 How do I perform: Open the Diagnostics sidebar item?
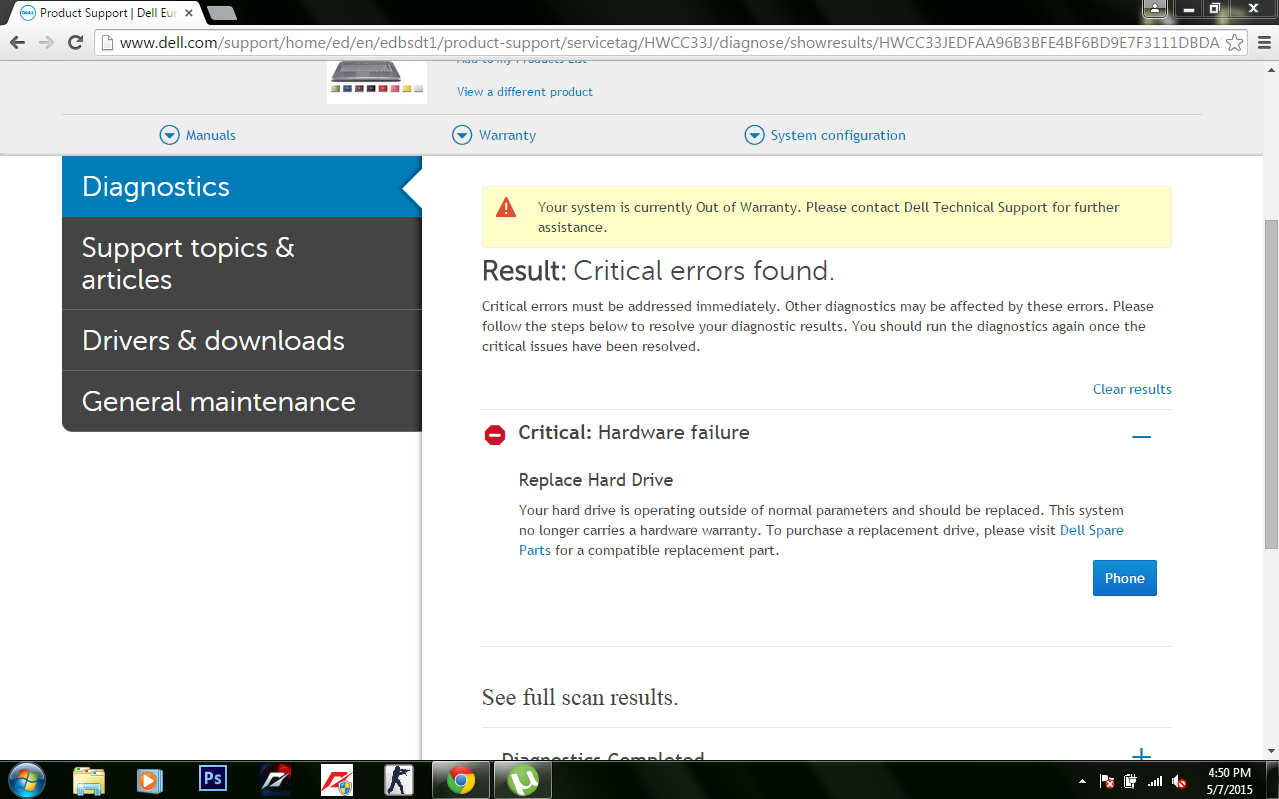click(x=242, y=186)
